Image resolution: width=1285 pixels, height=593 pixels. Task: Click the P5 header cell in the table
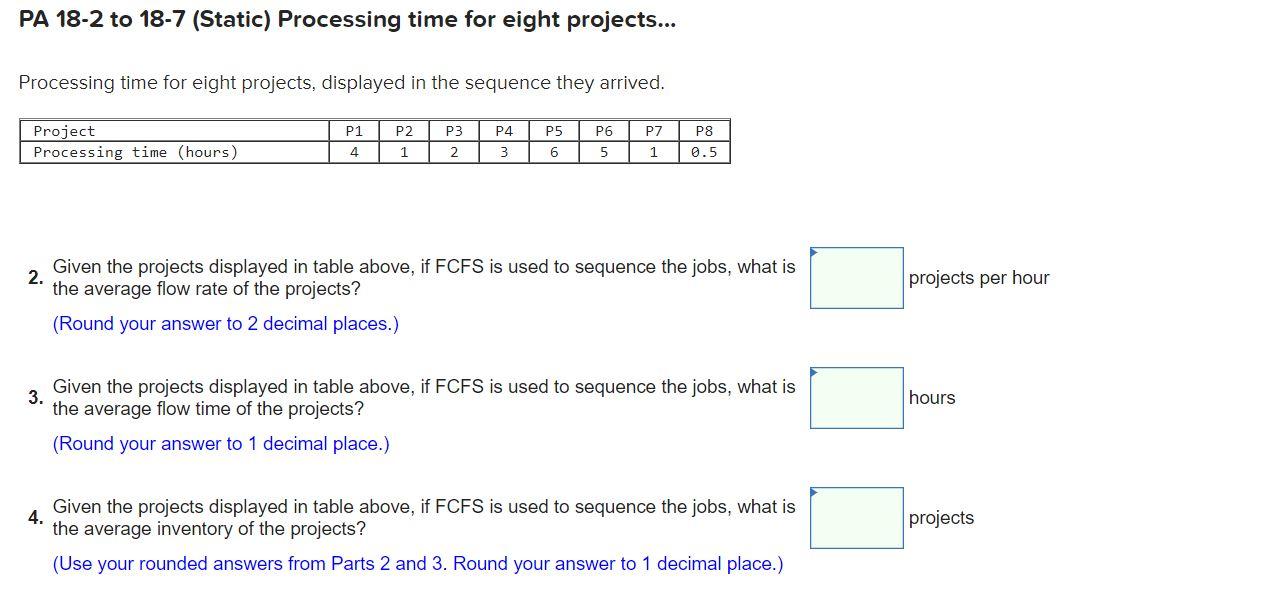pos(554,130)
